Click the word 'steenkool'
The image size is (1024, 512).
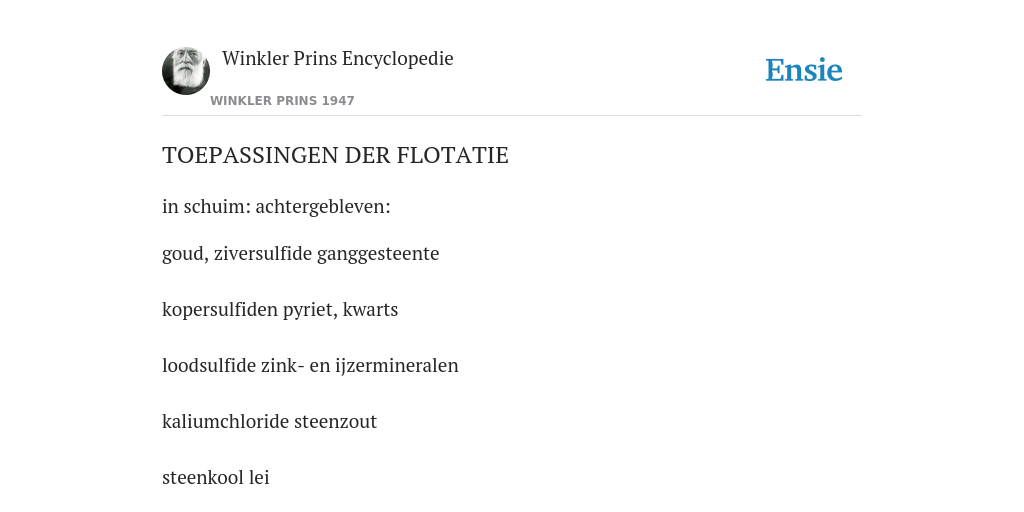[203, 478]
